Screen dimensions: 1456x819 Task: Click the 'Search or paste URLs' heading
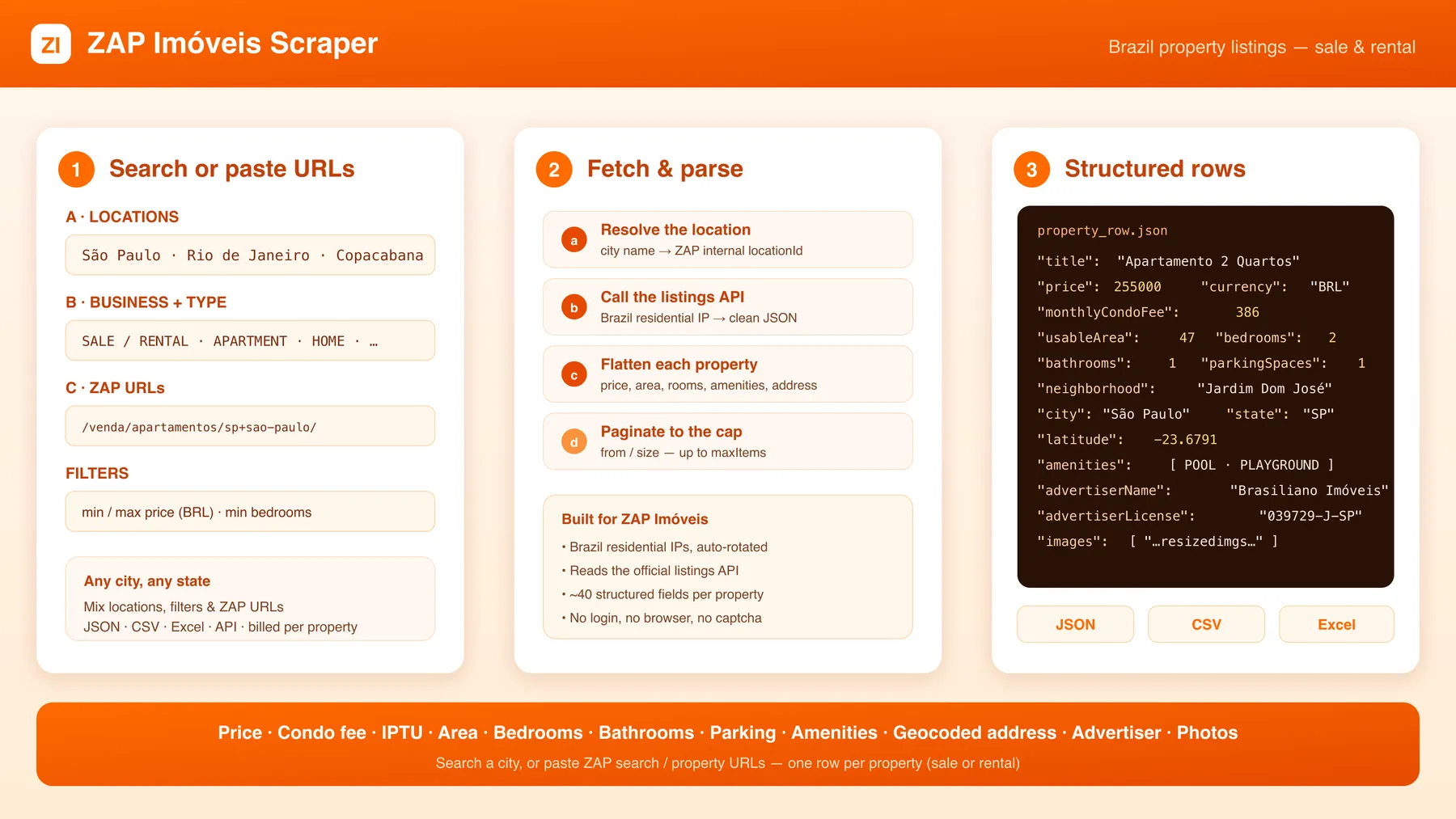coord(232,169)
